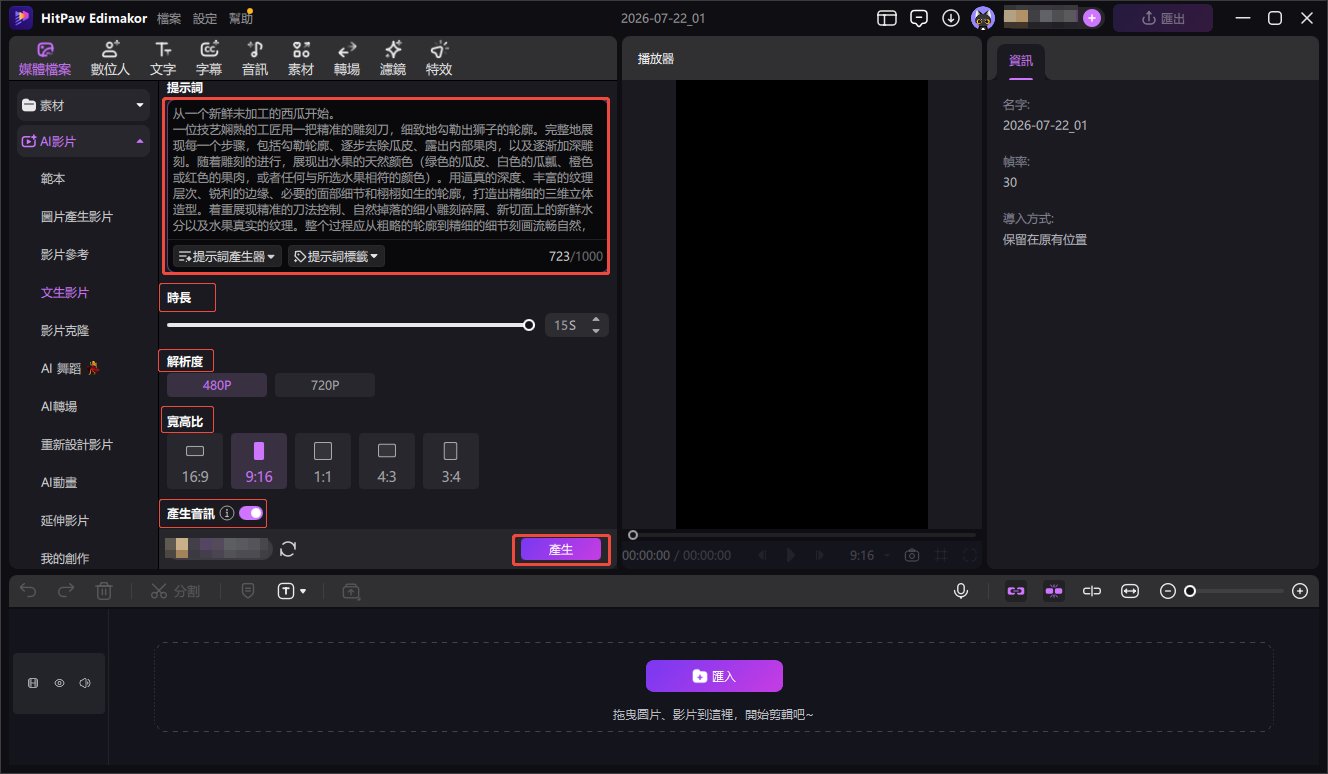1328x774 pixels.
Task: Open the feedback message icon
Action: click(x=919, y=18)
